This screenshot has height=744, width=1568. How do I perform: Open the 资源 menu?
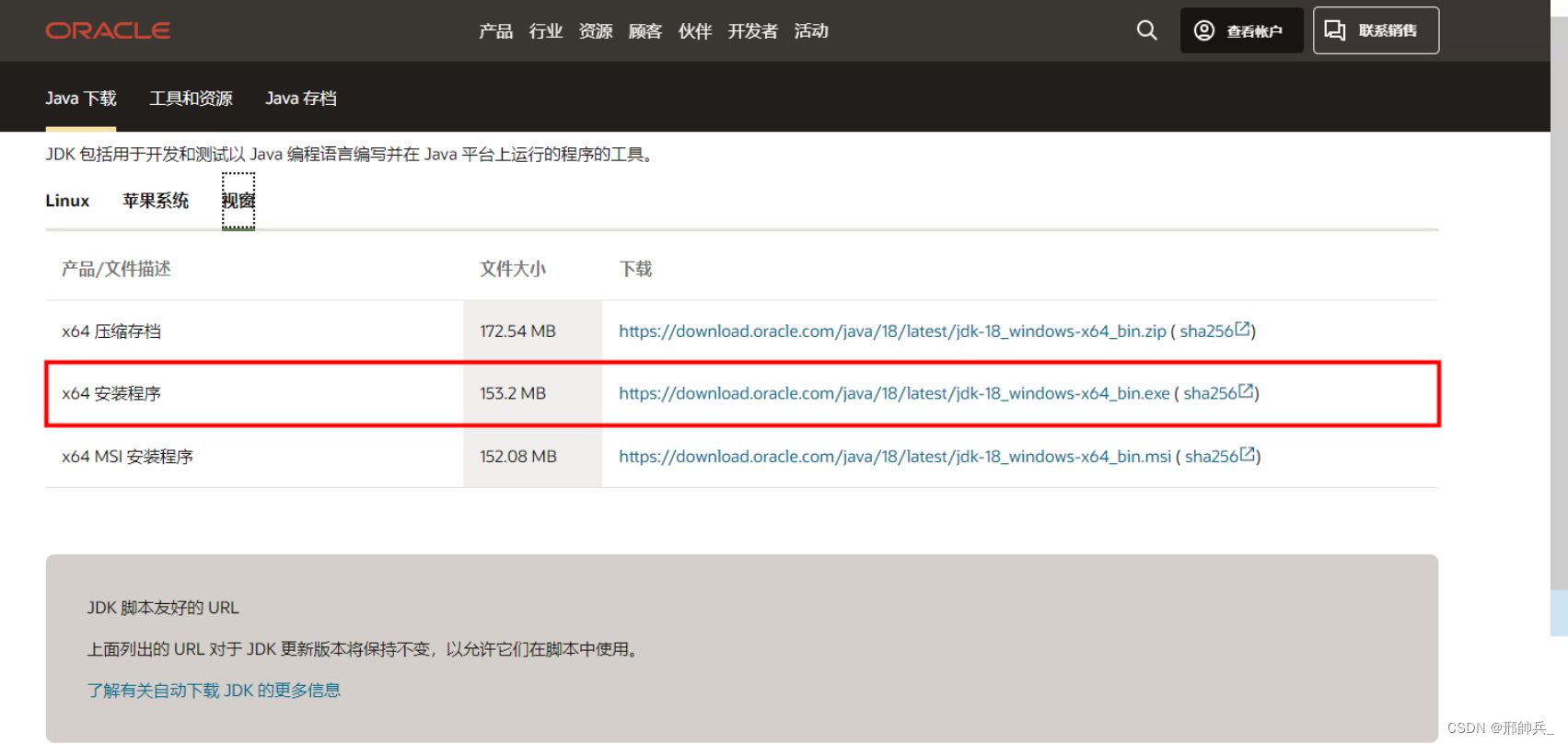click(x=596, y=31)
